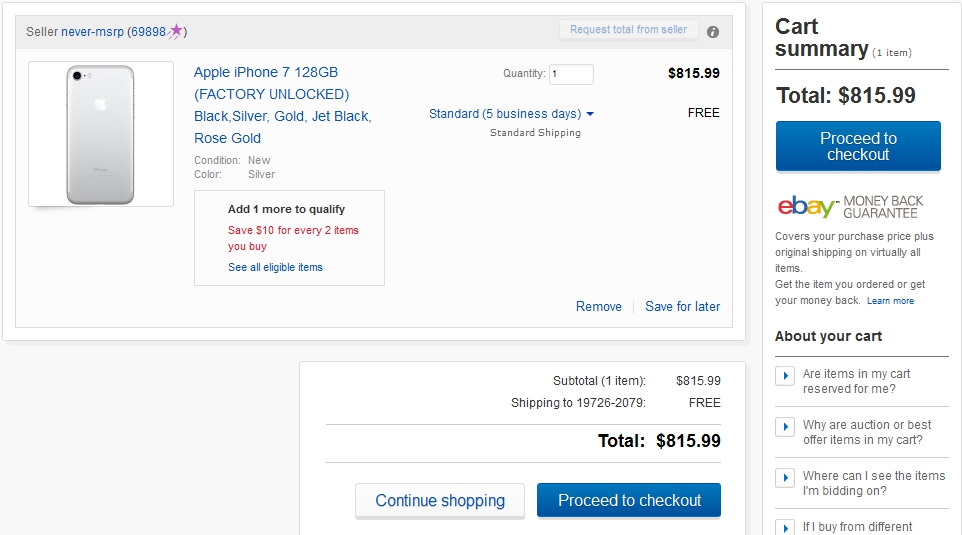Click See all eligible items link
The height and width of the screenshot is (535, 962).
(275, 267)
